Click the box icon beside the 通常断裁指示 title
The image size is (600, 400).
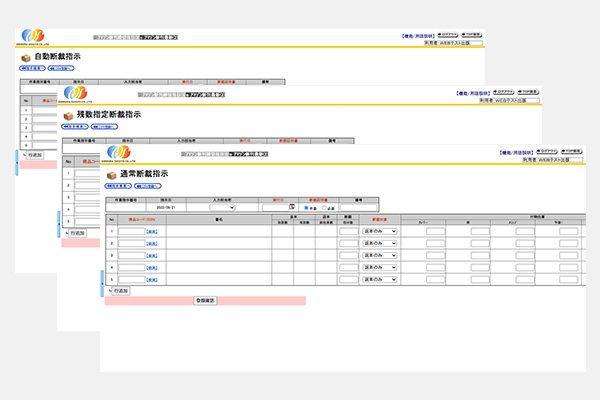point(111,175)
